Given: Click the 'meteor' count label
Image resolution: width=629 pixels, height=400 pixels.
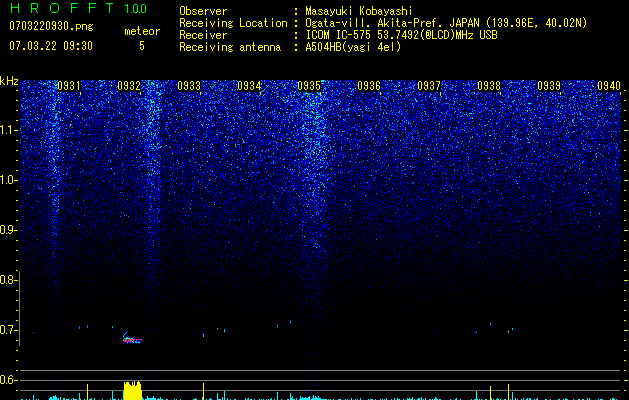Looking at the screenshot, I should tap(142, 31).
